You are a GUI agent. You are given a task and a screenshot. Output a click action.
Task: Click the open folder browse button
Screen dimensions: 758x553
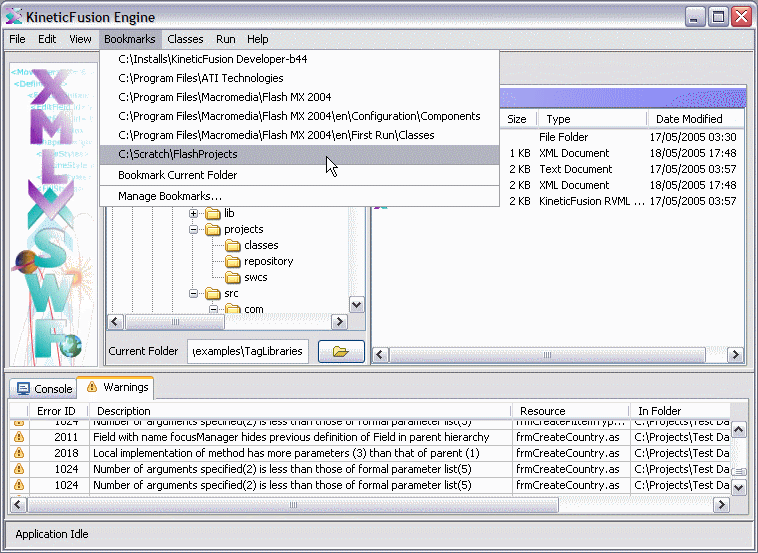click(x=340, y=351)
